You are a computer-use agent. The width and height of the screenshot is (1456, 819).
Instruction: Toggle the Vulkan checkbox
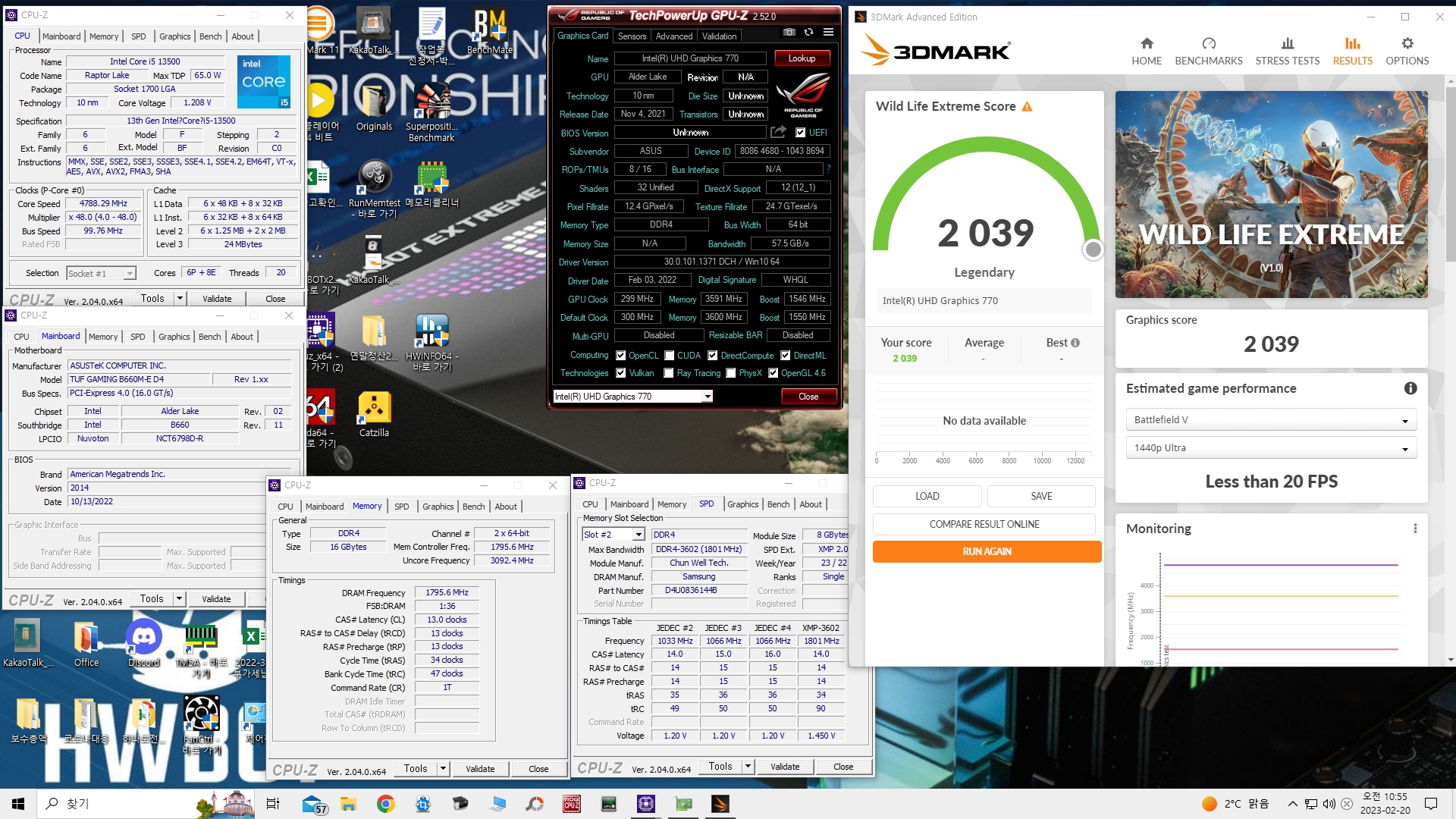tap(621, 373)
